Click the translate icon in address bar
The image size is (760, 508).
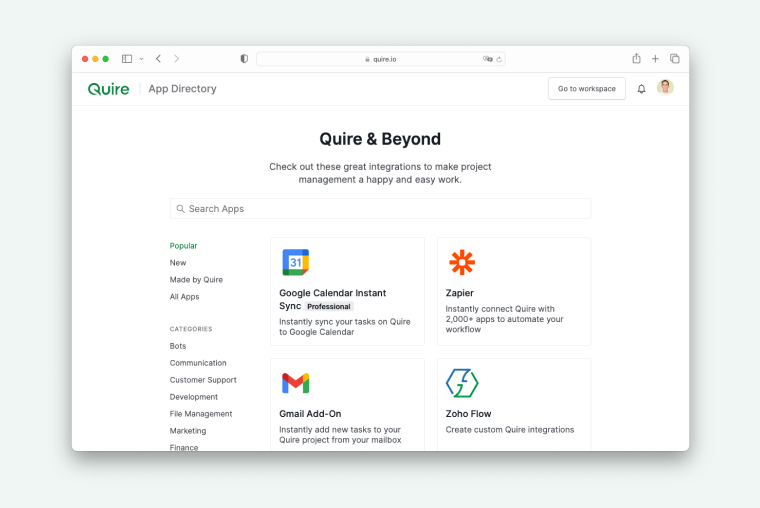pyautogui.click(x=488, y=59)
